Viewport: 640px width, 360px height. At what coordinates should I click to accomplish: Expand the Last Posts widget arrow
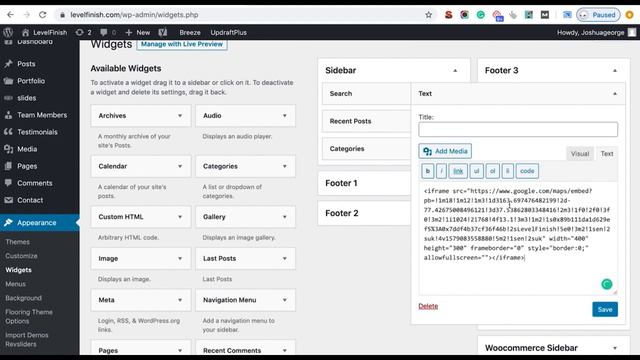coord(284,259)
